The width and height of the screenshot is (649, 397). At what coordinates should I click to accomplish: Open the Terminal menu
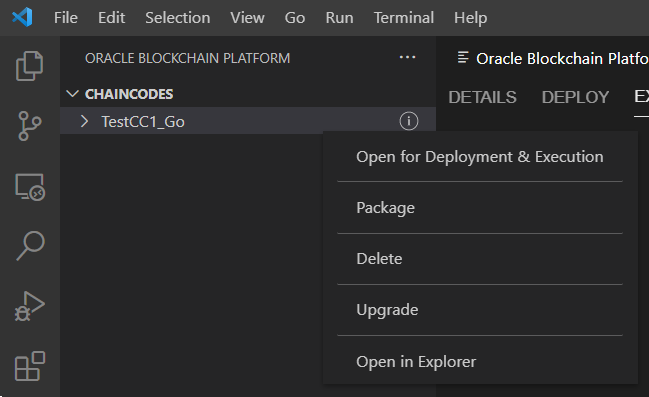coord(404,18)
